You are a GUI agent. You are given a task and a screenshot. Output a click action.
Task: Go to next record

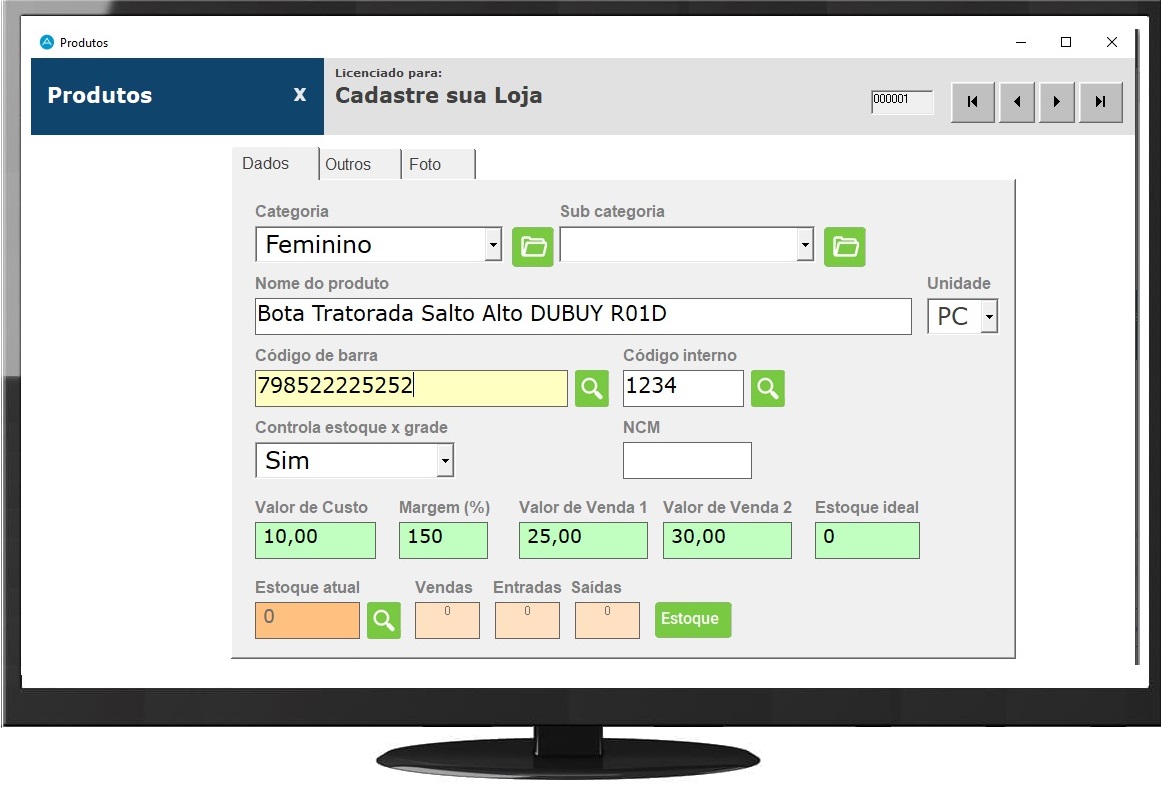tap(1057, 102)
